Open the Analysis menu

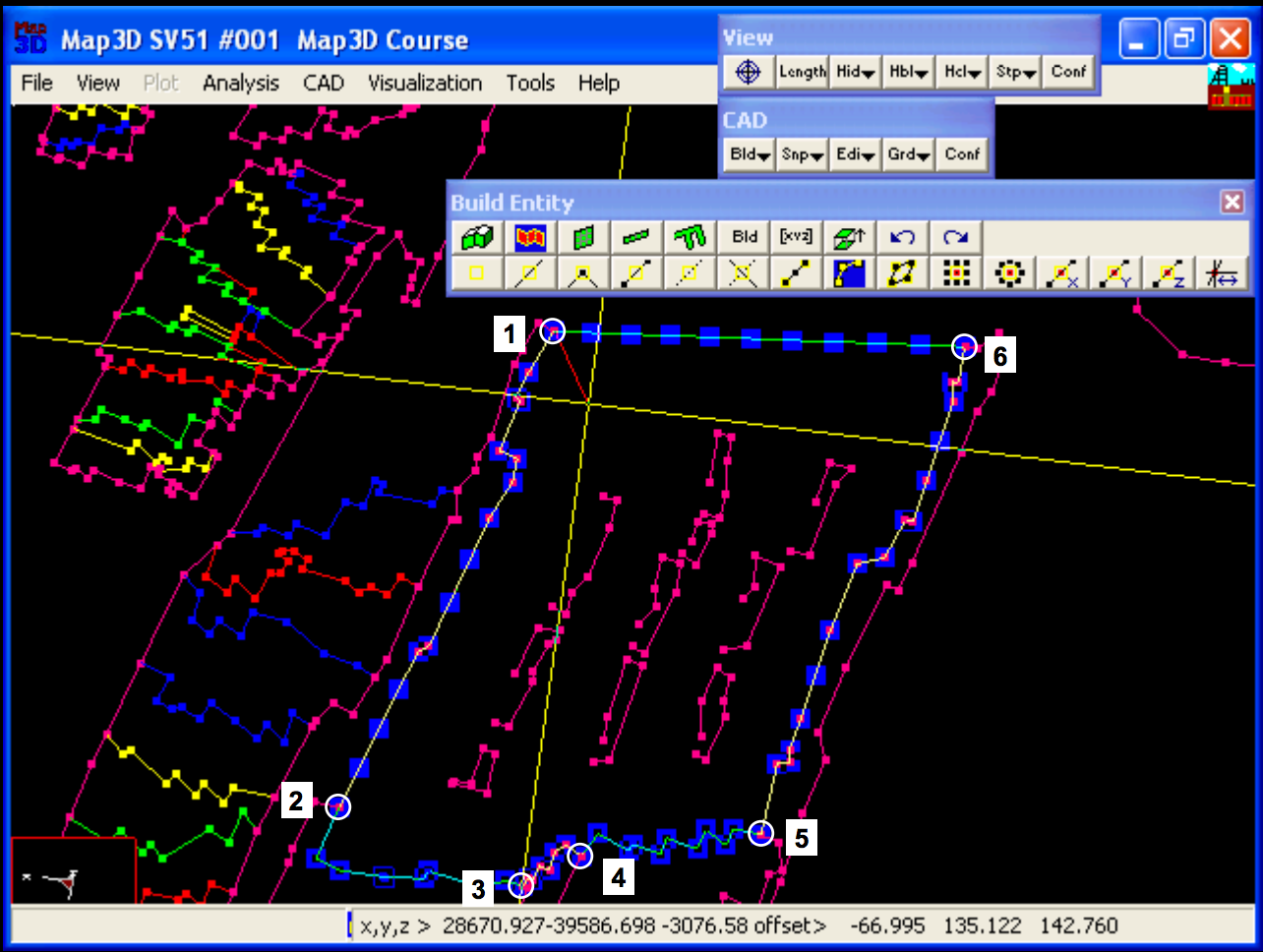241,84
